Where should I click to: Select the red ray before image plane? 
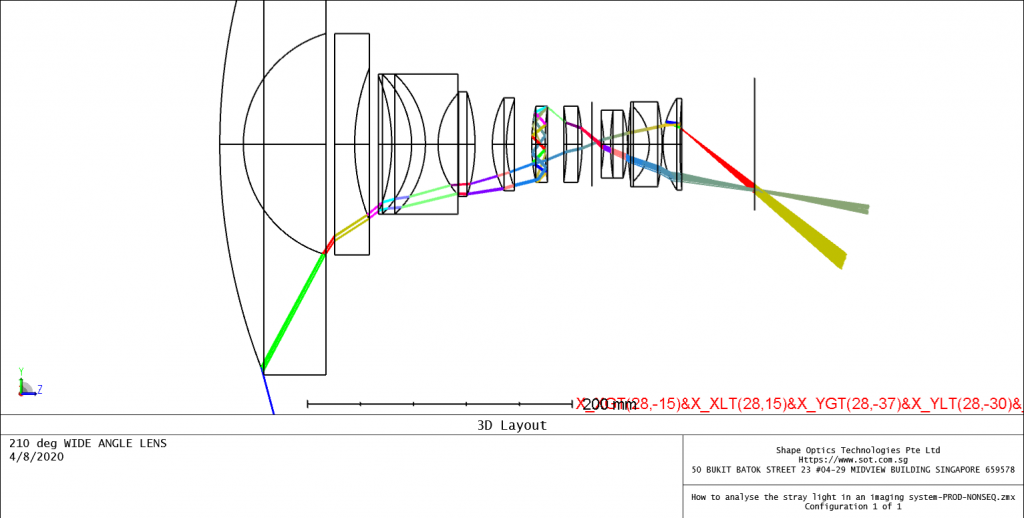(720, 158)
